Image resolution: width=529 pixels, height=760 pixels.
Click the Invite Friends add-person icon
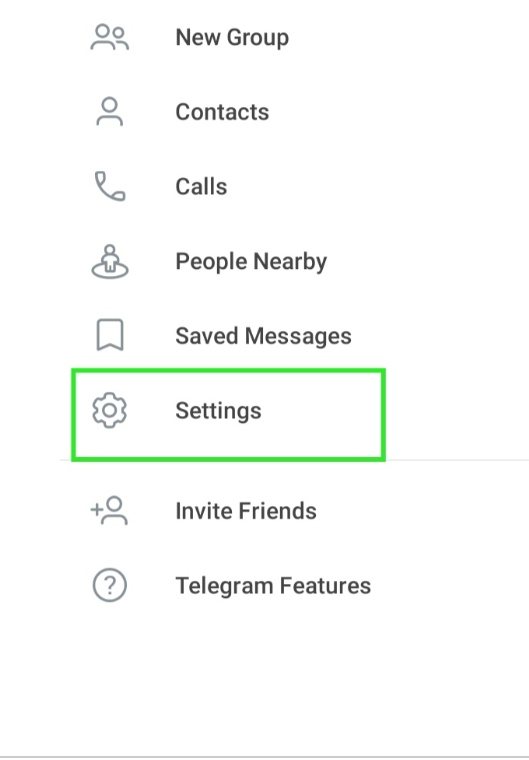click(x=109, y=510)
